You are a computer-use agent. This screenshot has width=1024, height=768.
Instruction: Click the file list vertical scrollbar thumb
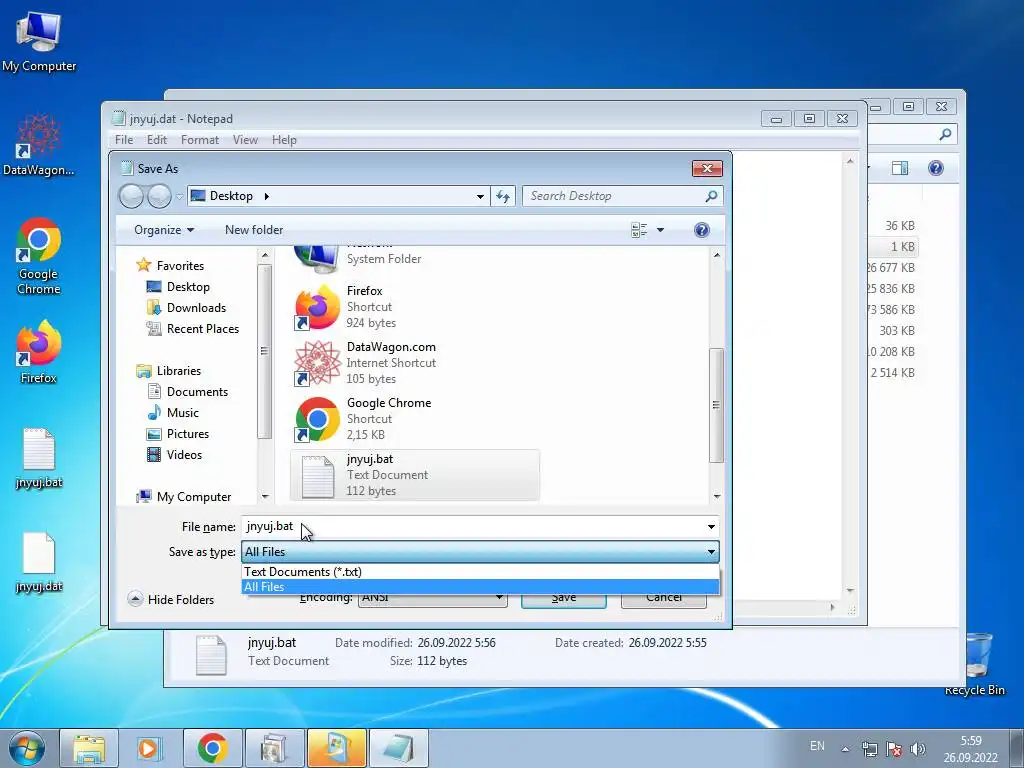716,405
